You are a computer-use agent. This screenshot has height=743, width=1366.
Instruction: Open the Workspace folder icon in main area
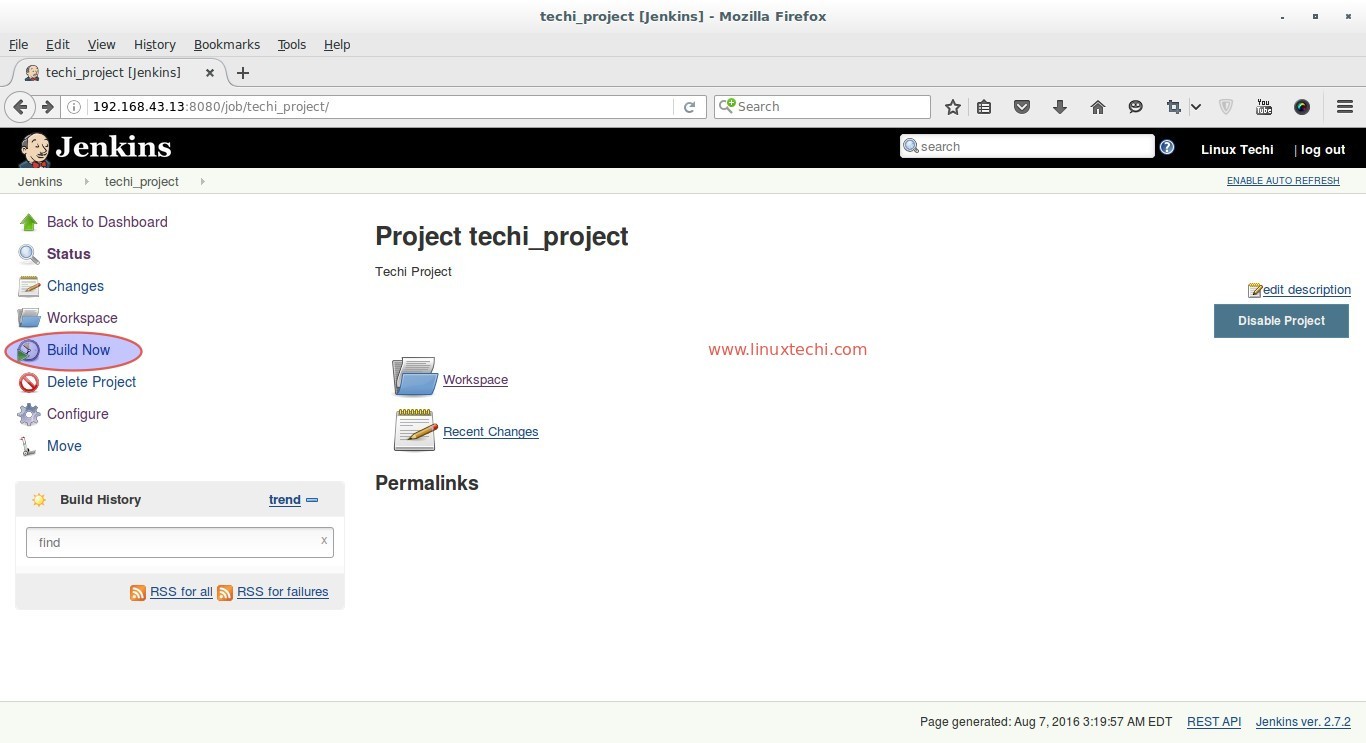(x=414, y=377)
